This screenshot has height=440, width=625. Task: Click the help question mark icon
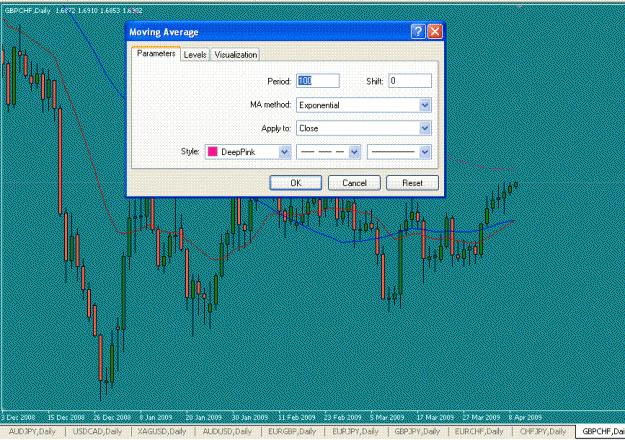418,31
